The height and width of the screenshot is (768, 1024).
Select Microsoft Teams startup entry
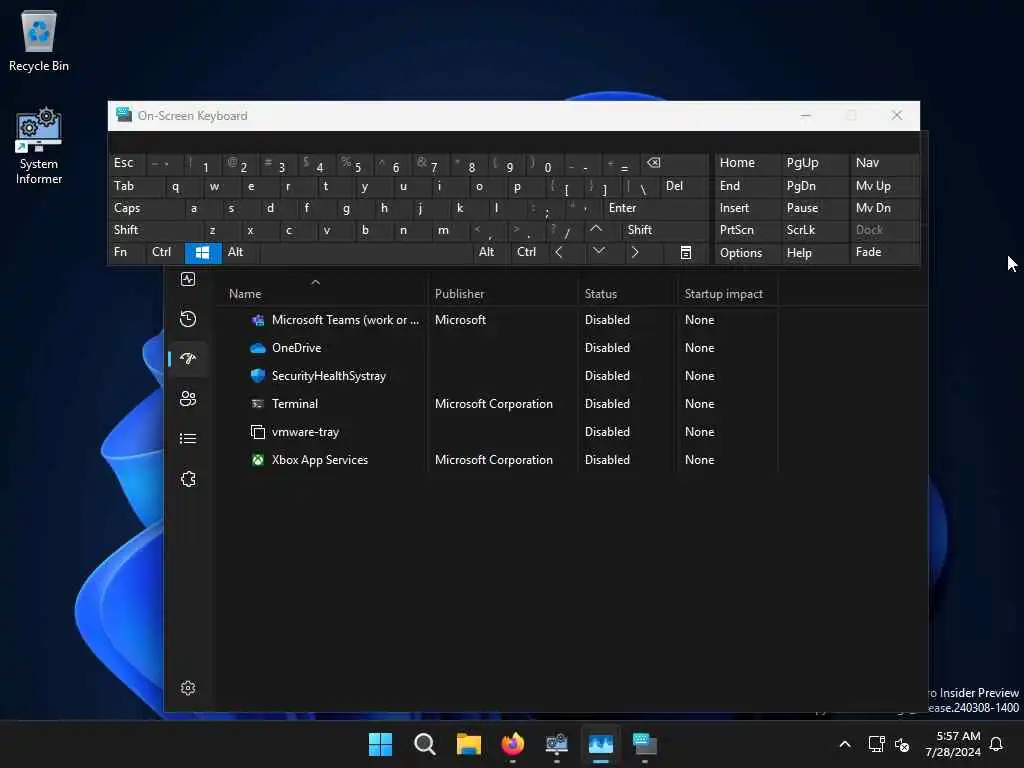click(498, 320)
